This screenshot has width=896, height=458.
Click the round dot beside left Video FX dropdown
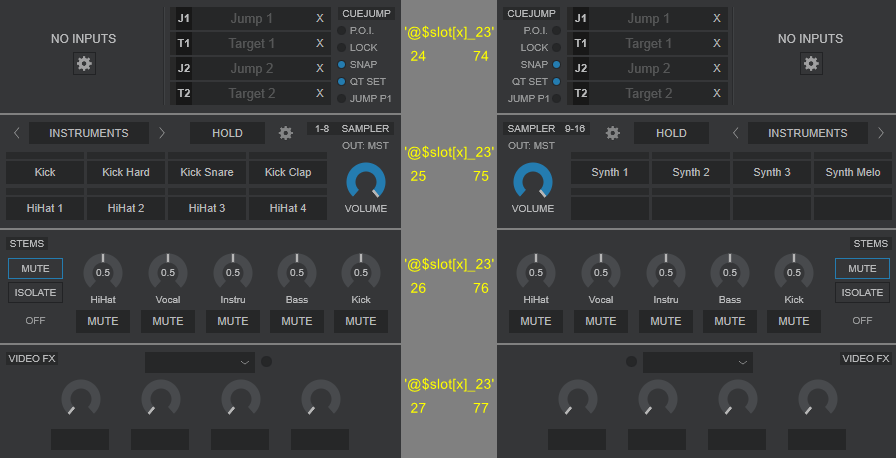(x=267, y=362)
